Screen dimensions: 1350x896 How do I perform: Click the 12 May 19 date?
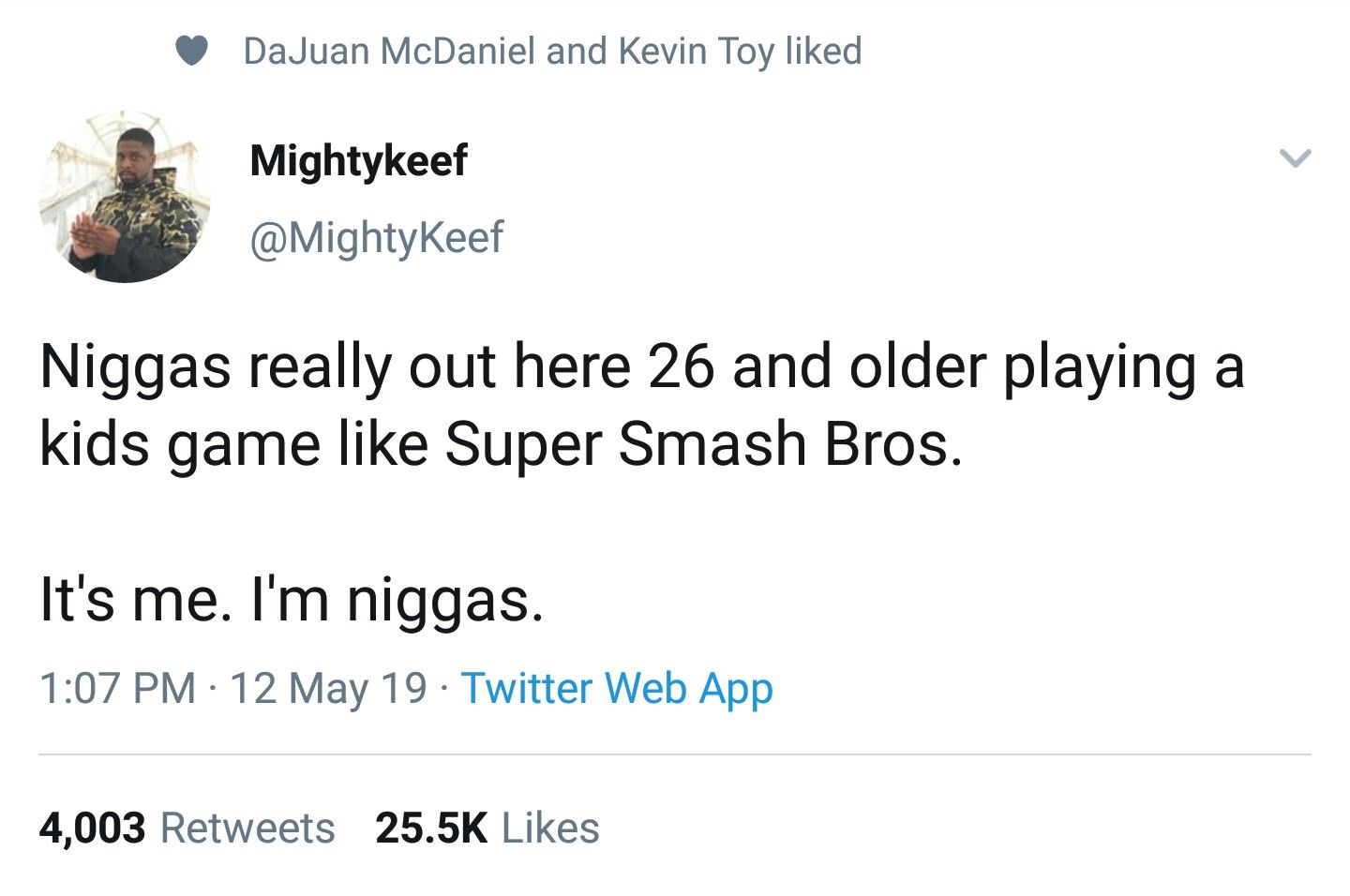click(327, 688)
